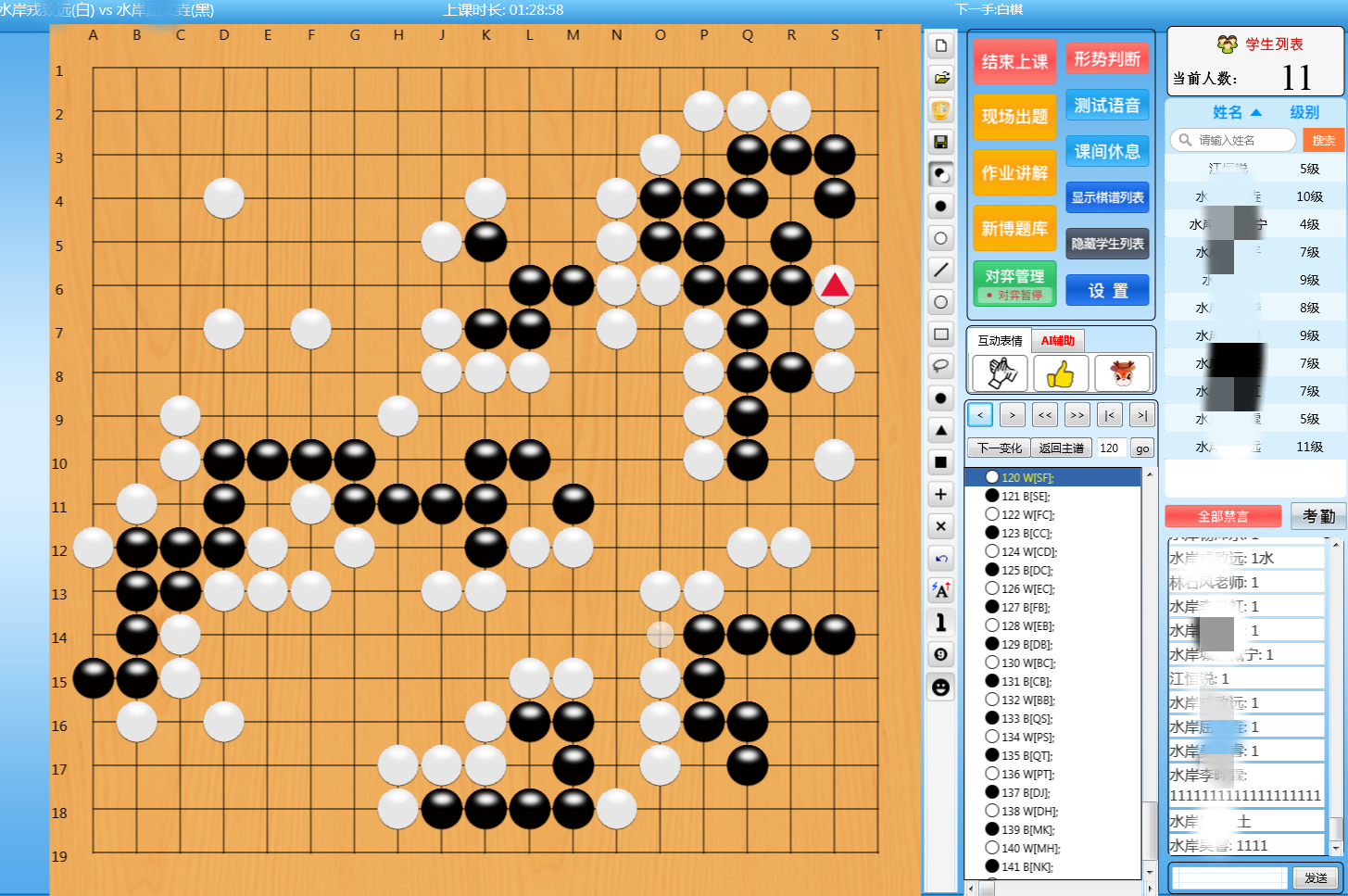Click the floppy disk save icon
Image resolution: width=1348 pixels, height=896 pixels.
coord(941,142)
